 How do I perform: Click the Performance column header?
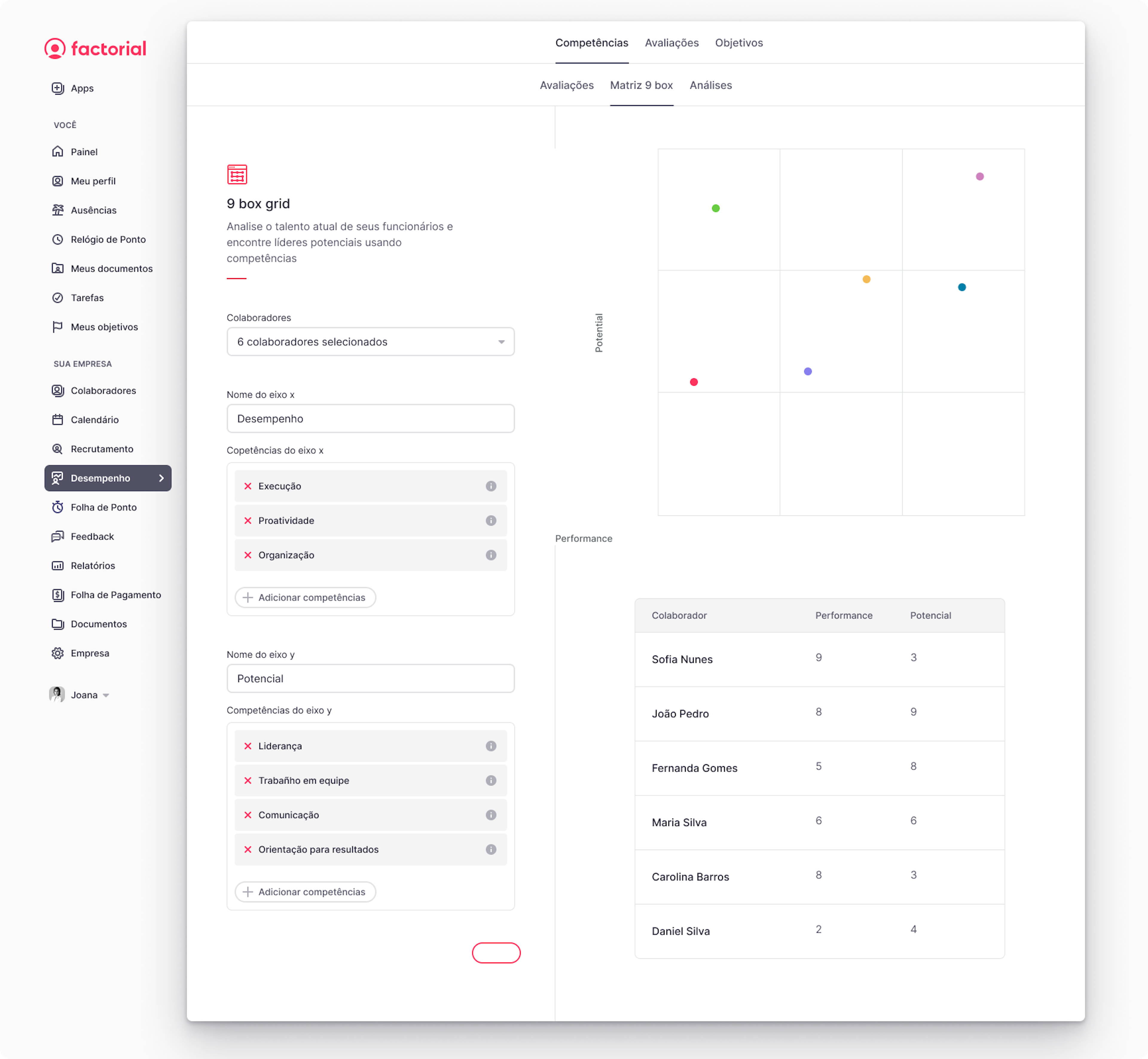click(844, 615)
